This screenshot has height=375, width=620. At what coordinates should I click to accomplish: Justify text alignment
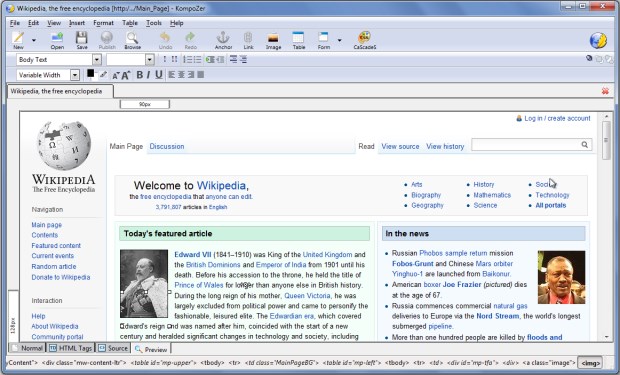[200, 75]
